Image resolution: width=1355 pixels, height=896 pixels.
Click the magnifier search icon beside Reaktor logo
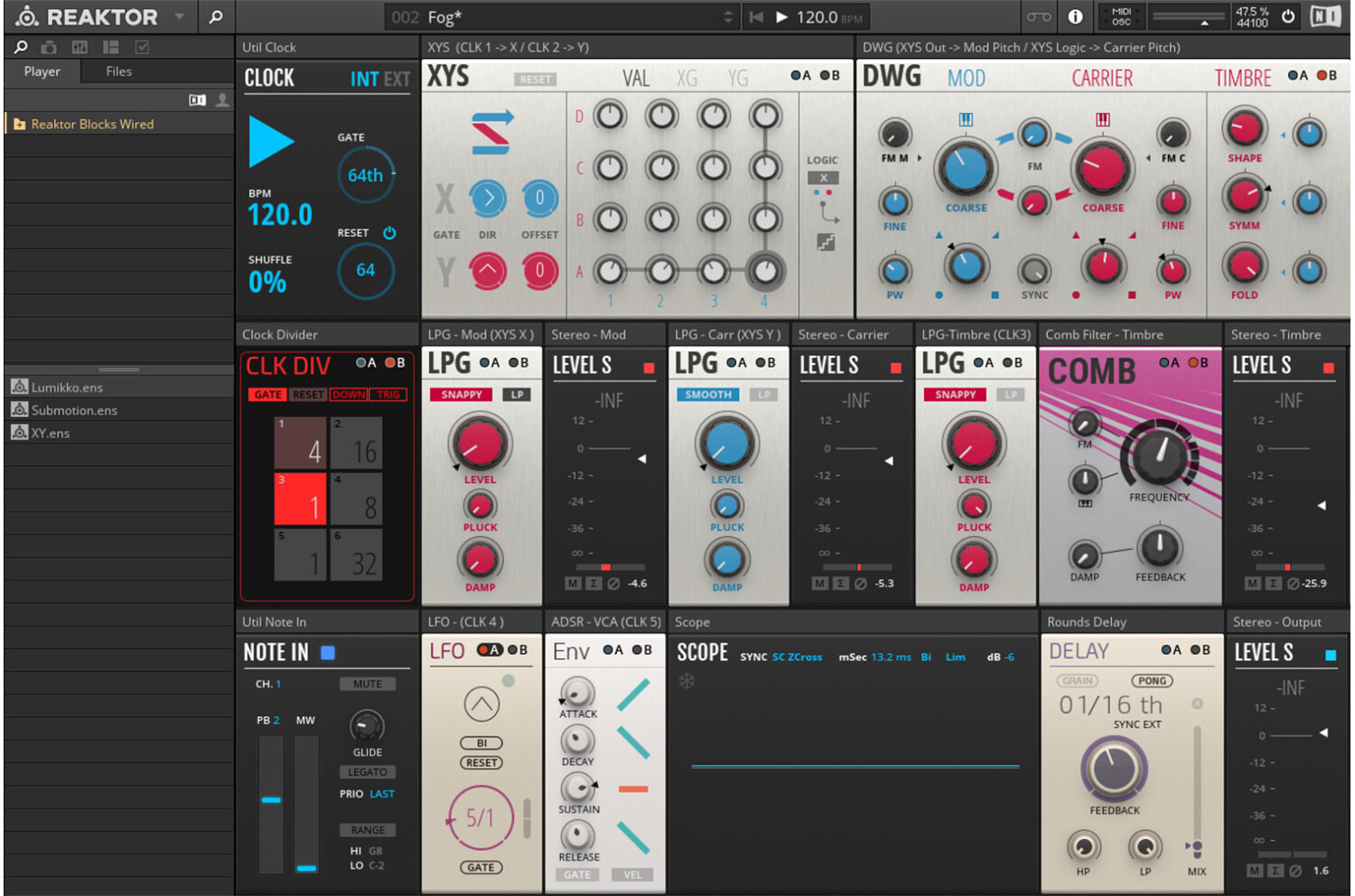click(x=216, y=17)
